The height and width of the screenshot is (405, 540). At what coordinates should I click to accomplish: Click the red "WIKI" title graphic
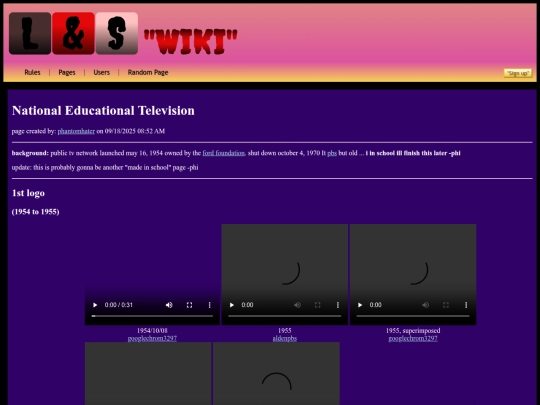(190, 42)
